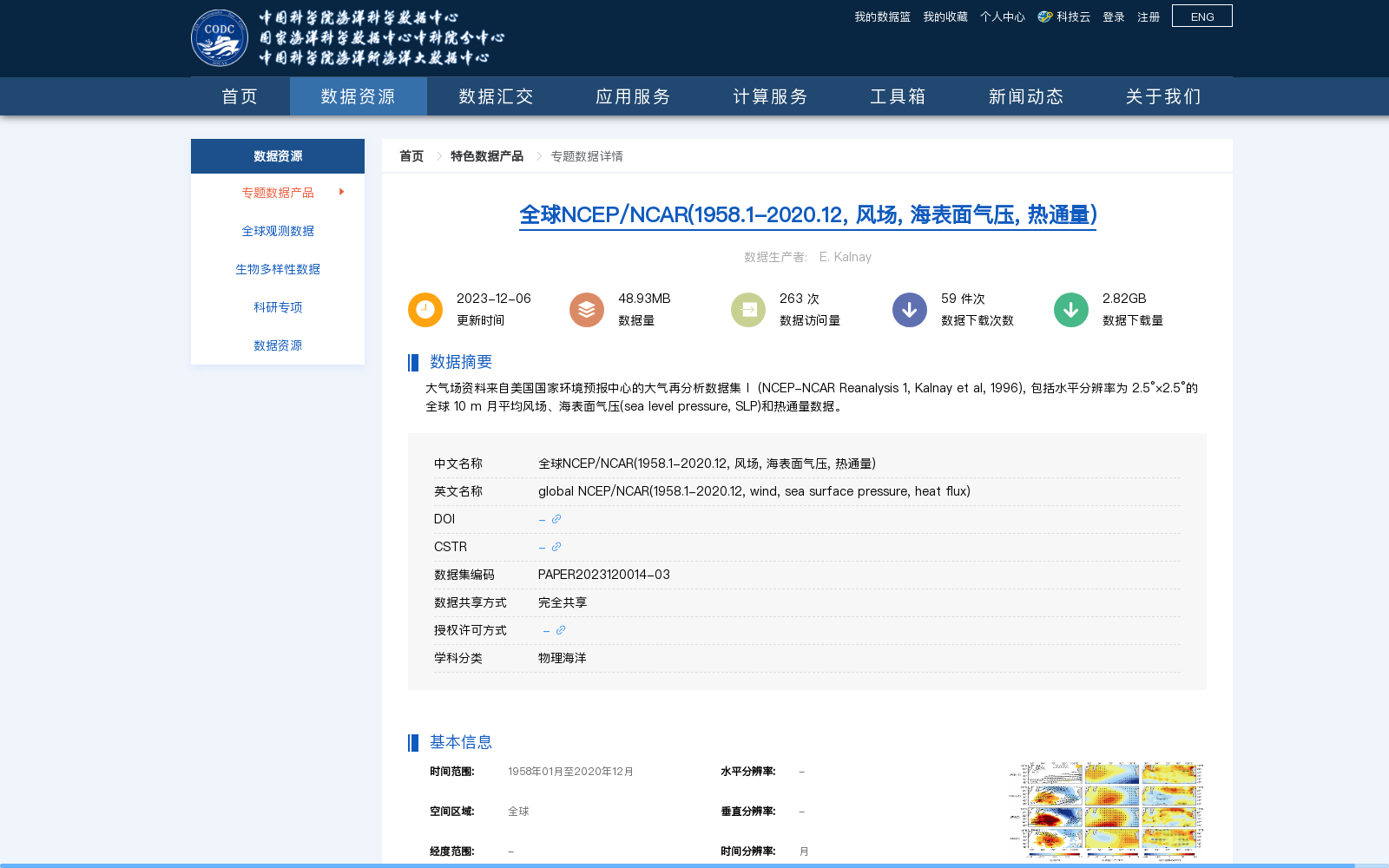Viewport: 1389px width, 868px height.
Task: Switch language with ENG button
Action: coord(1202,16)
